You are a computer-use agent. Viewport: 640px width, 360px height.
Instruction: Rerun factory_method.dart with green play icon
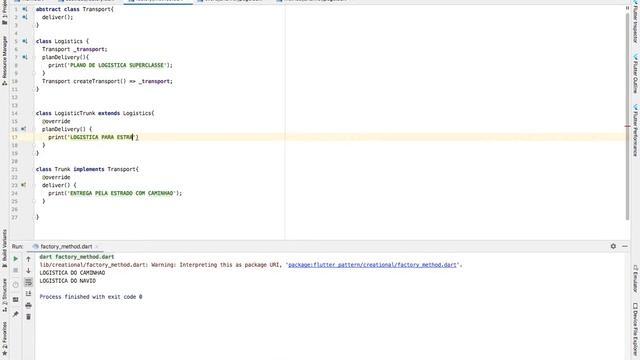(16, 259)
